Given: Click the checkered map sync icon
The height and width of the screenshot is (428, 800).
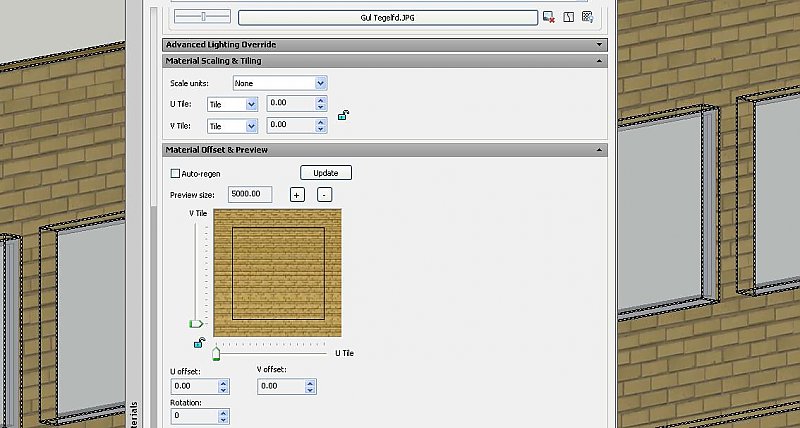Looking at the screenshot, I should [588, 17].
